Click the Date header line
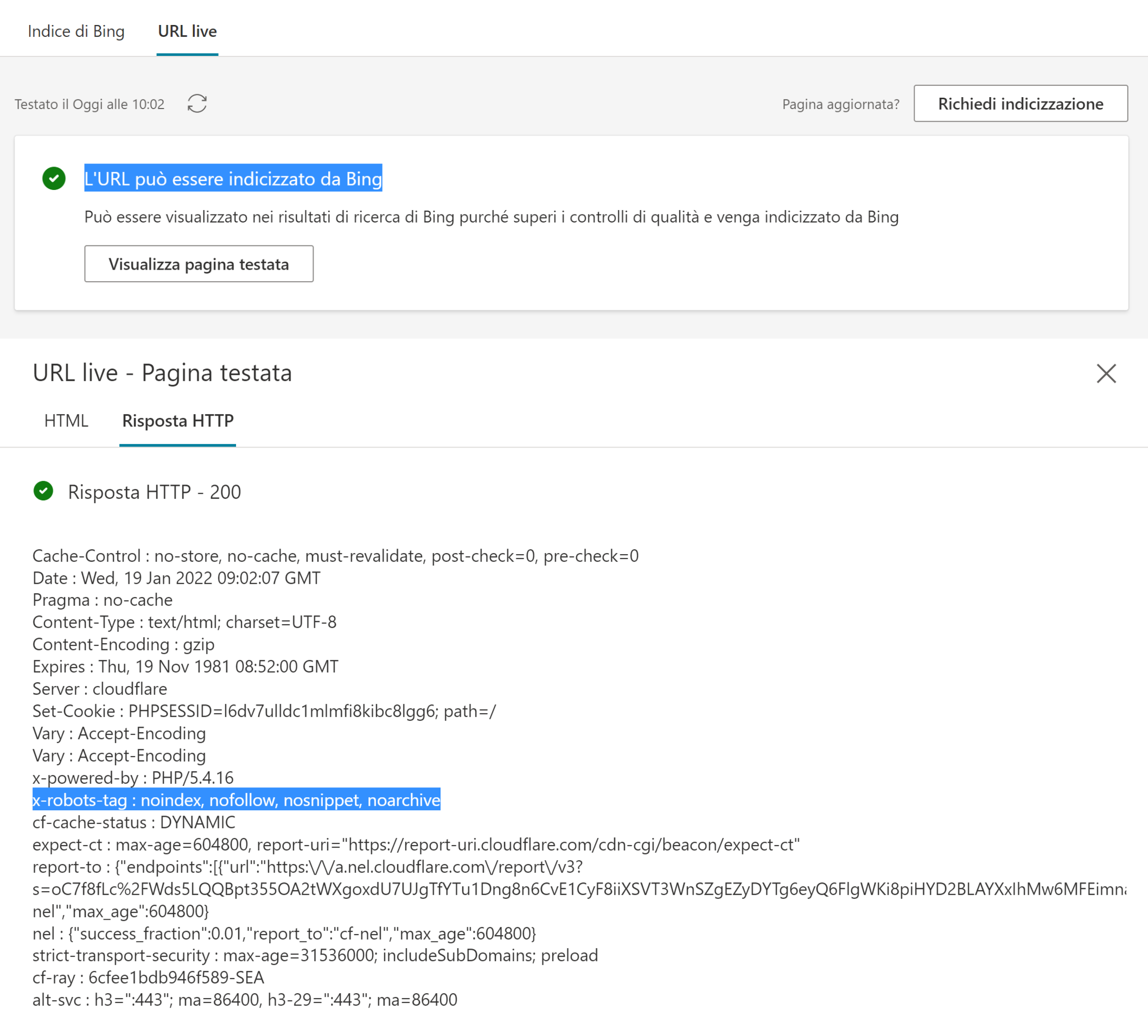 click(x=176, y=578)
